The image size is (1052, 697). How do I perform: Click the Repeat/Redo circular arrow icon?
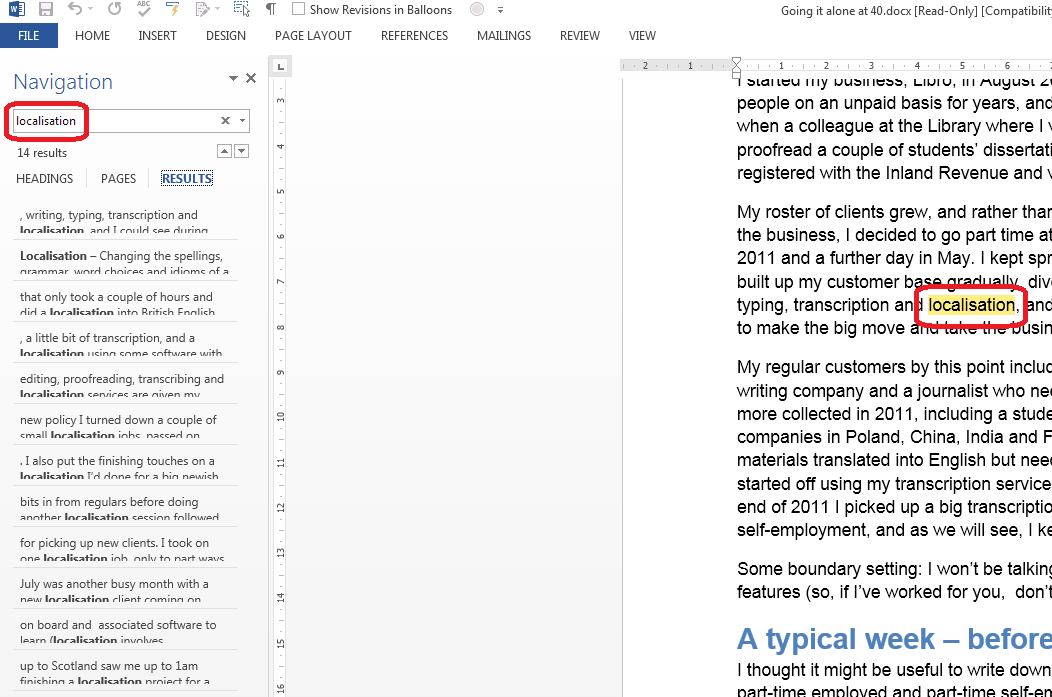pos(114,10)
